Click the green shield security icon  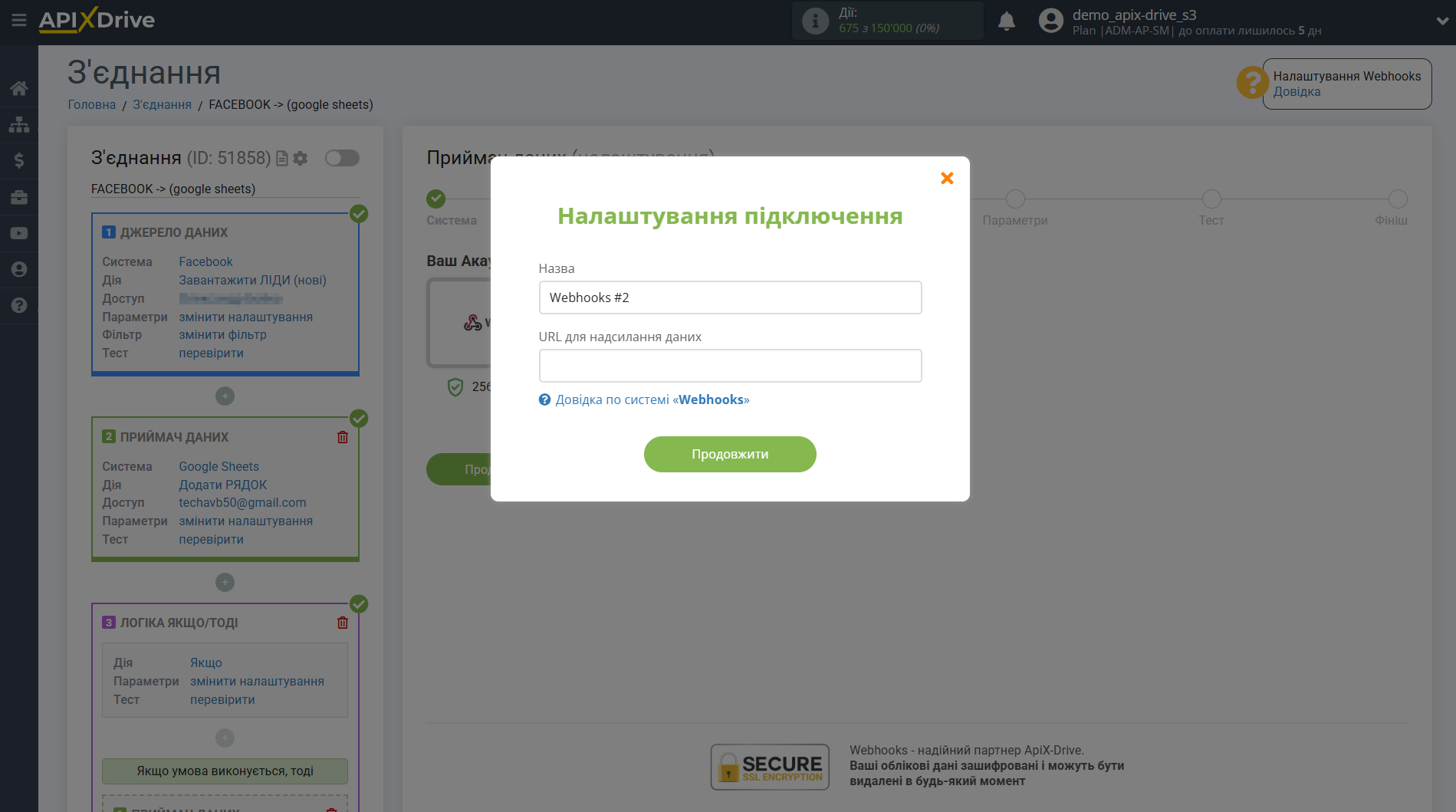tap(455, 387)
